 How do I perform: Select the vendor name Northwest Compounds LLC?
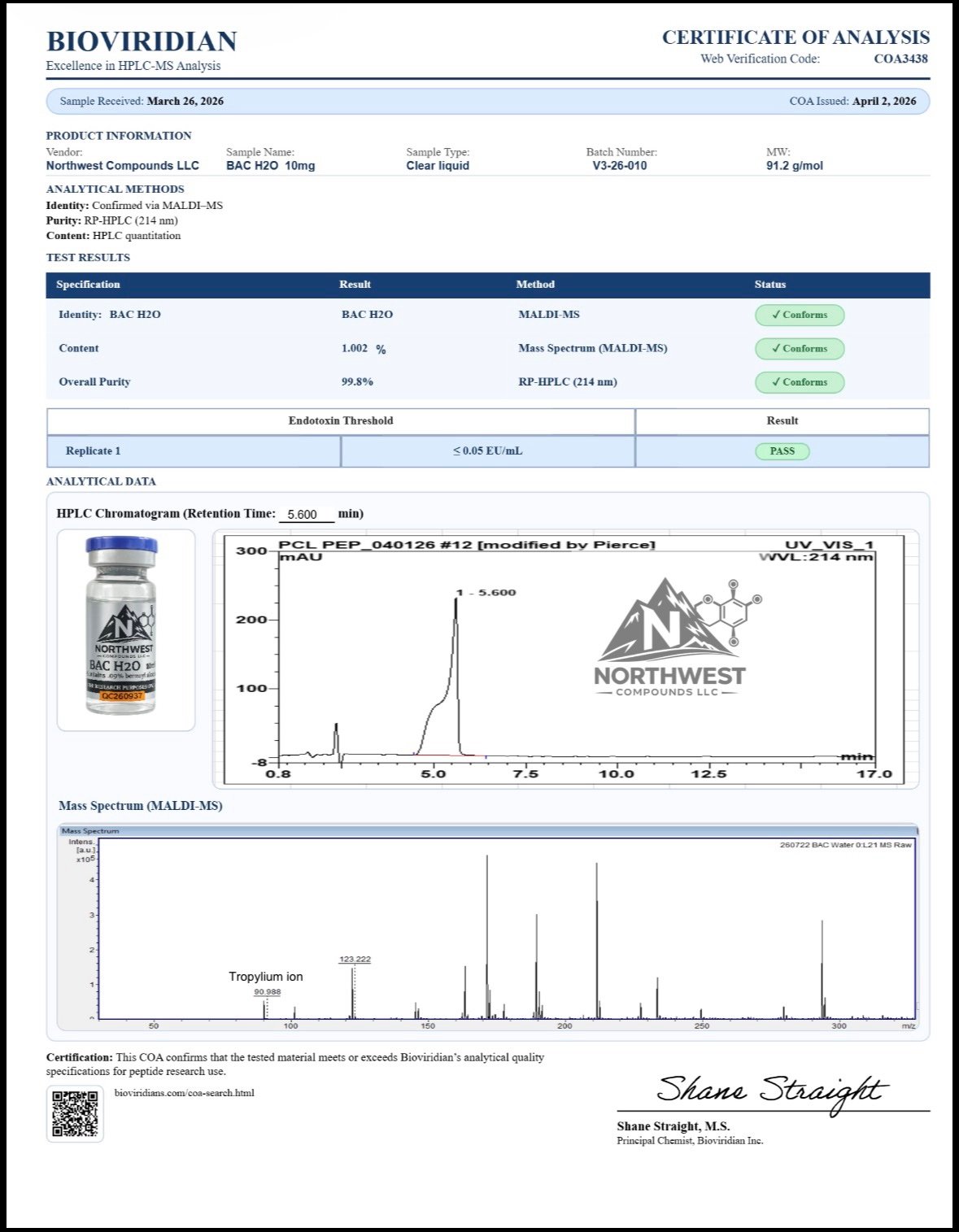[122, 166]
